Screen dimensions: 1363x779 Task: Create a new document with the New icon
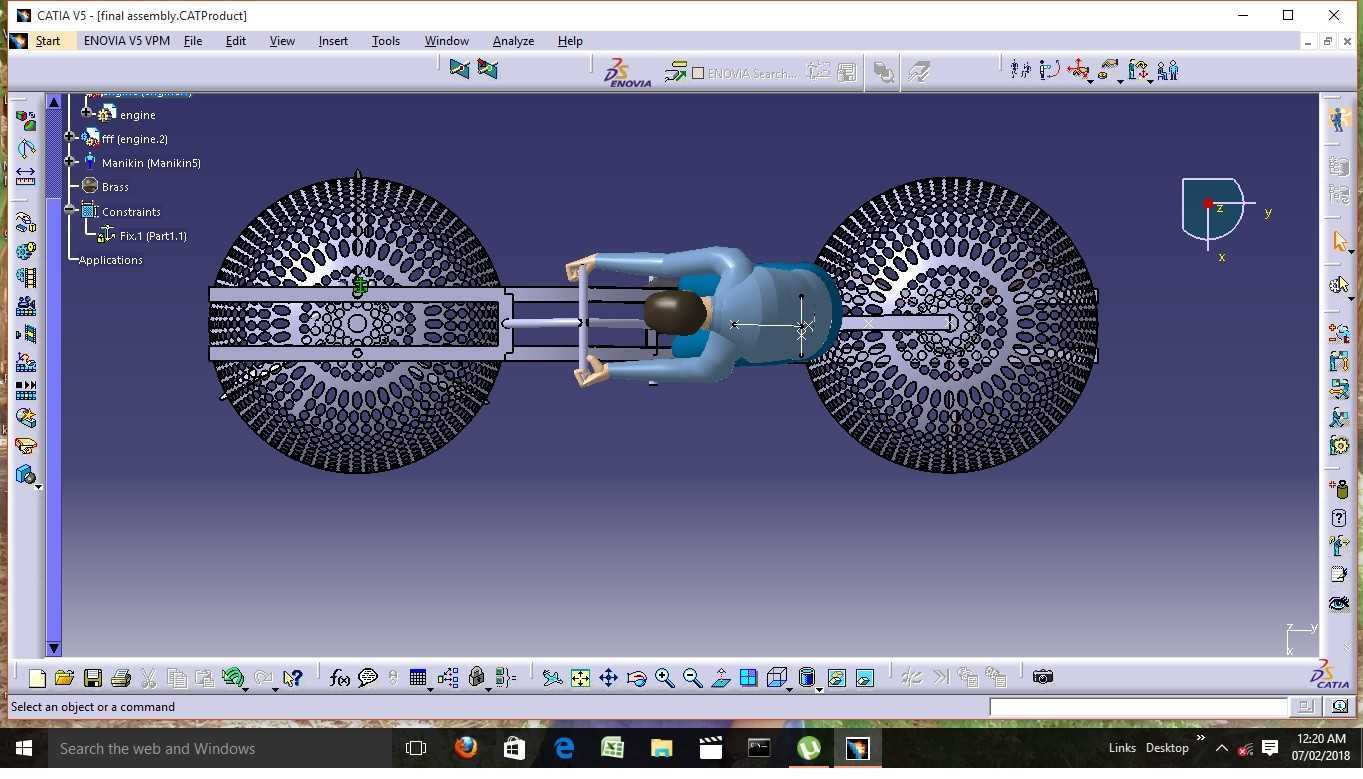(x=37, y=678)
